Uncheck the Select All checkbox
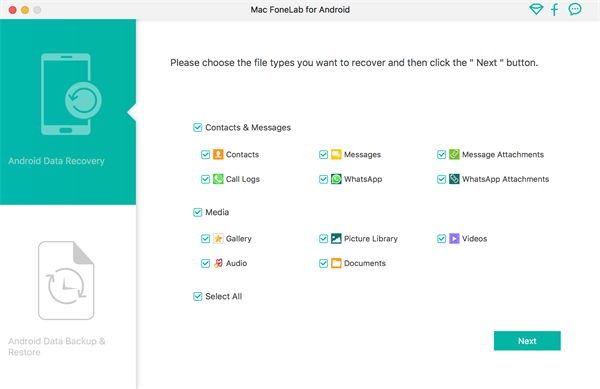 (197, 296)
